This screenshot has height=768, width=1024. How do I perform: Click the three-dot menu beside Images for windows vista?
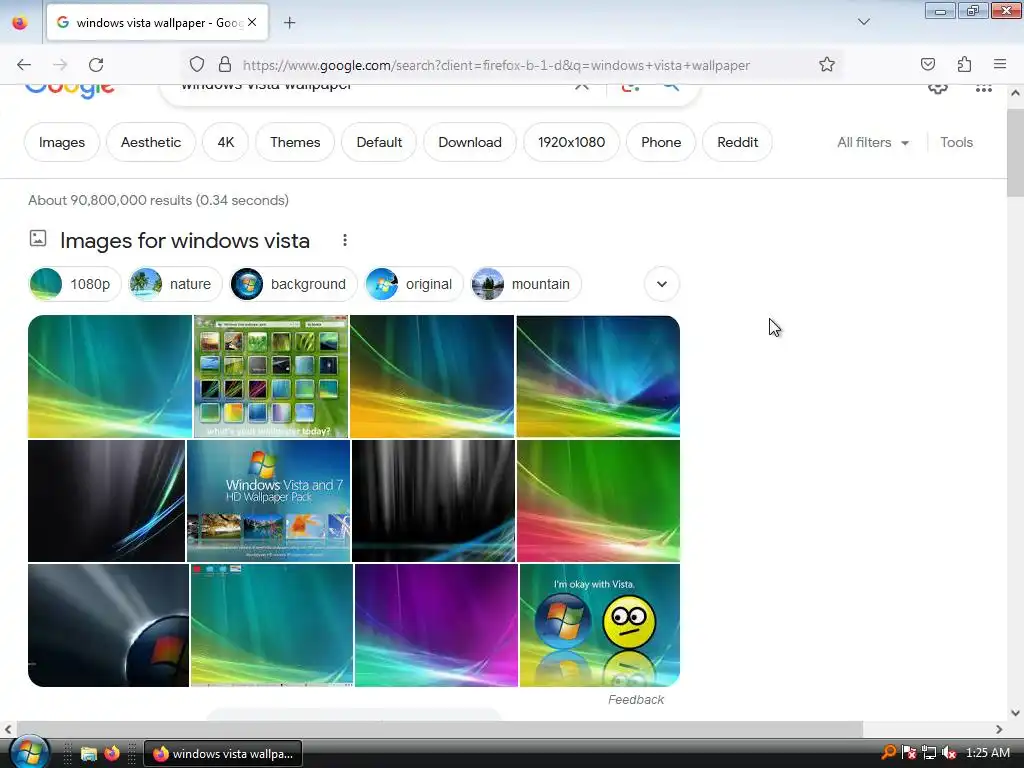(345, 240)
